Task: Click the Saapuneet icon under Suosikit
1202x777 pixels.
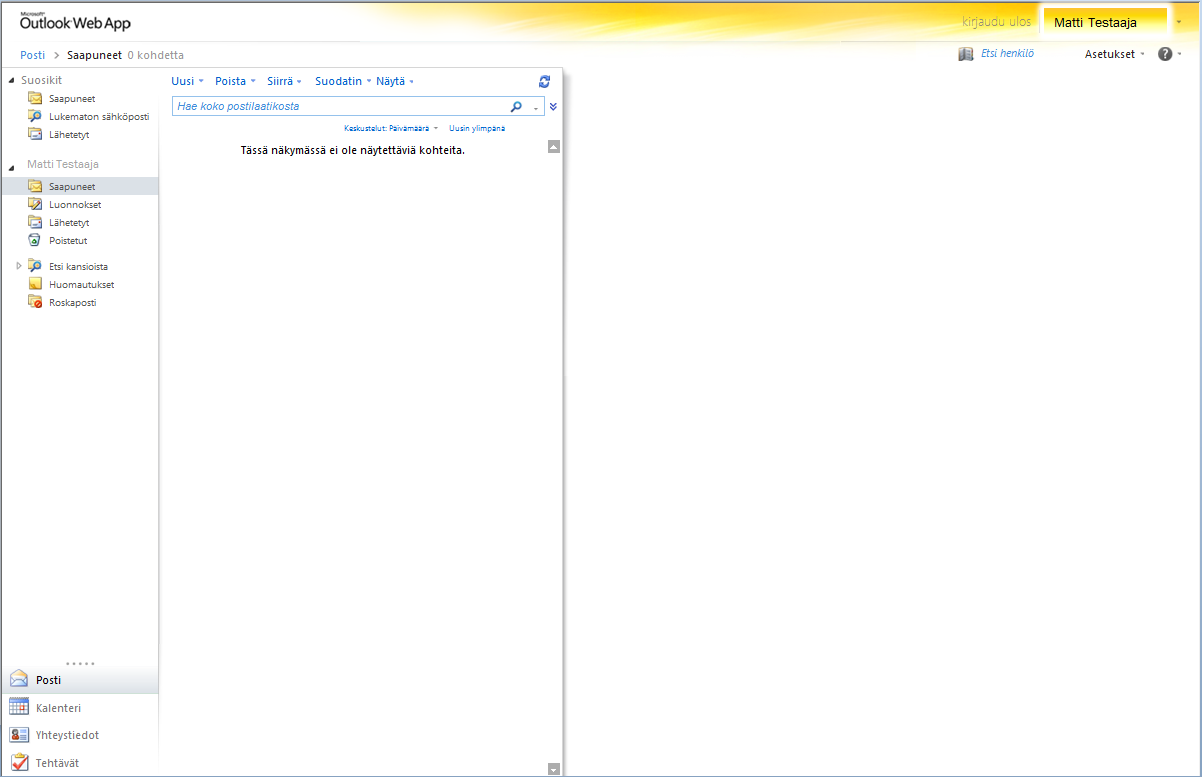Action: tap(35, 98)
